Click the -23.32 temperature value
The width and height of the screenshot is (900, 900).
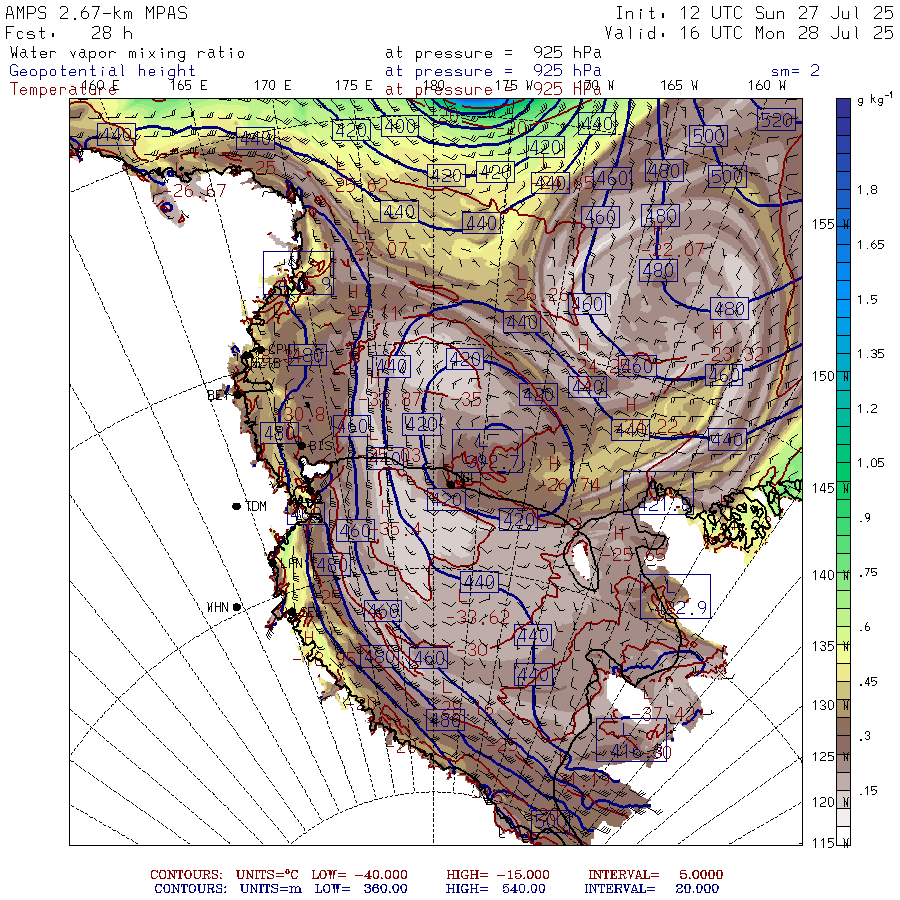733,354
